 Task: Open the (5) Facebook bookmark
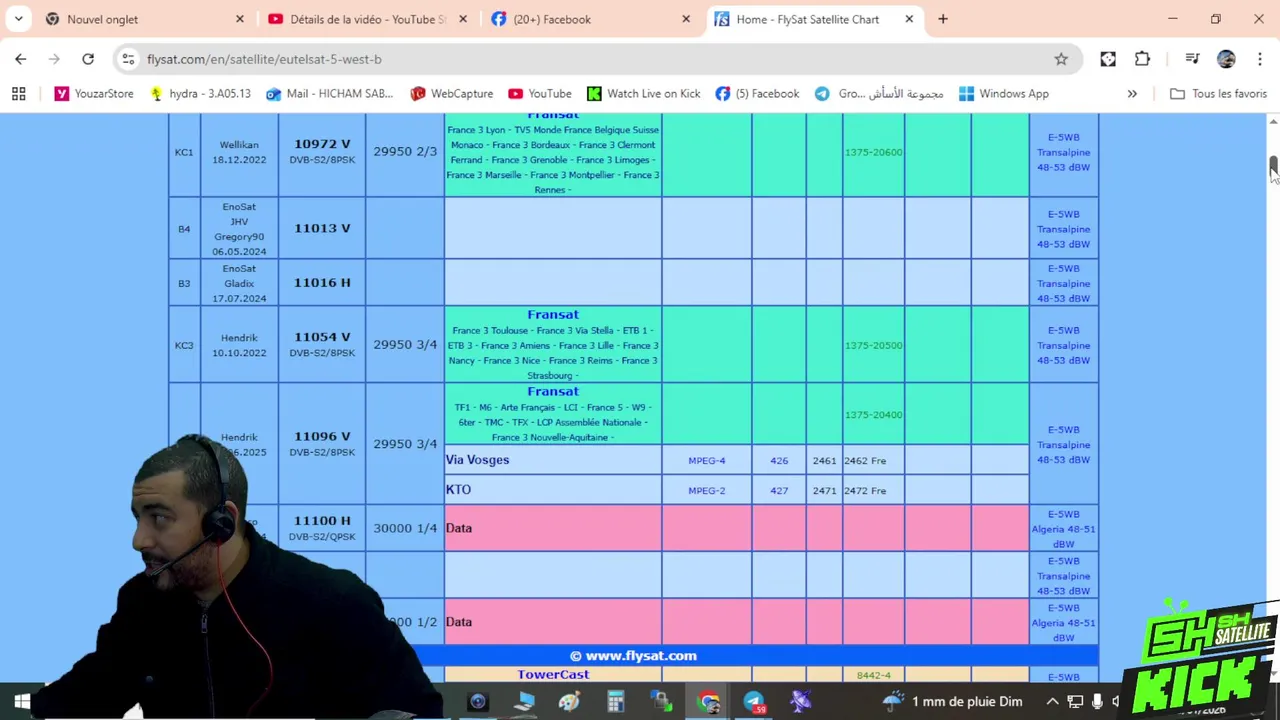tap(758, 94)
